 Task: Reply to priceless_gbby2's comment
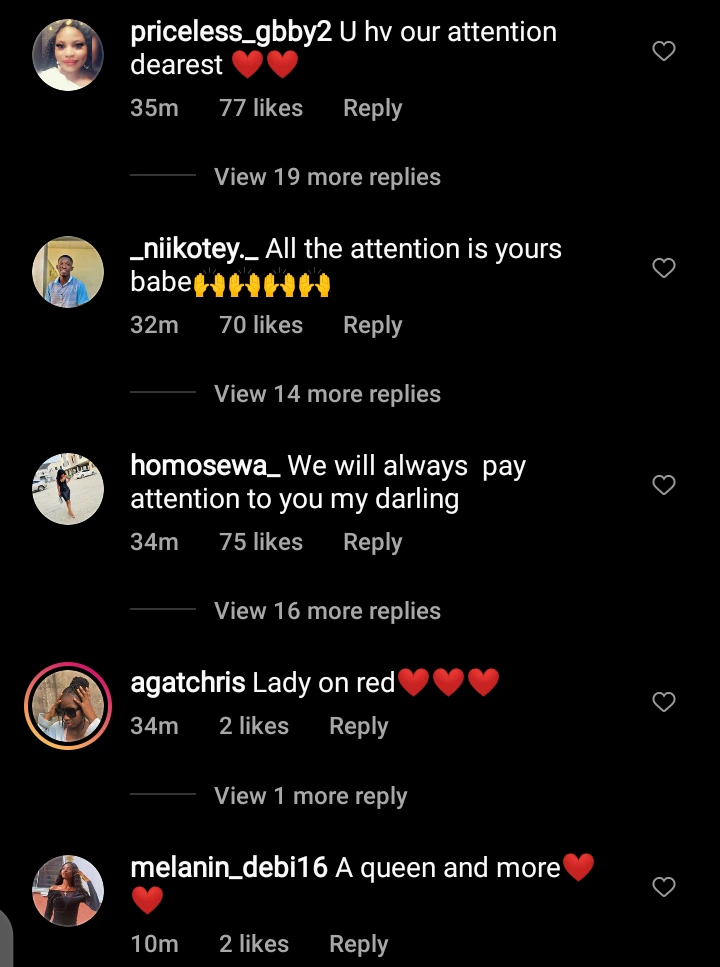[373, 109]
